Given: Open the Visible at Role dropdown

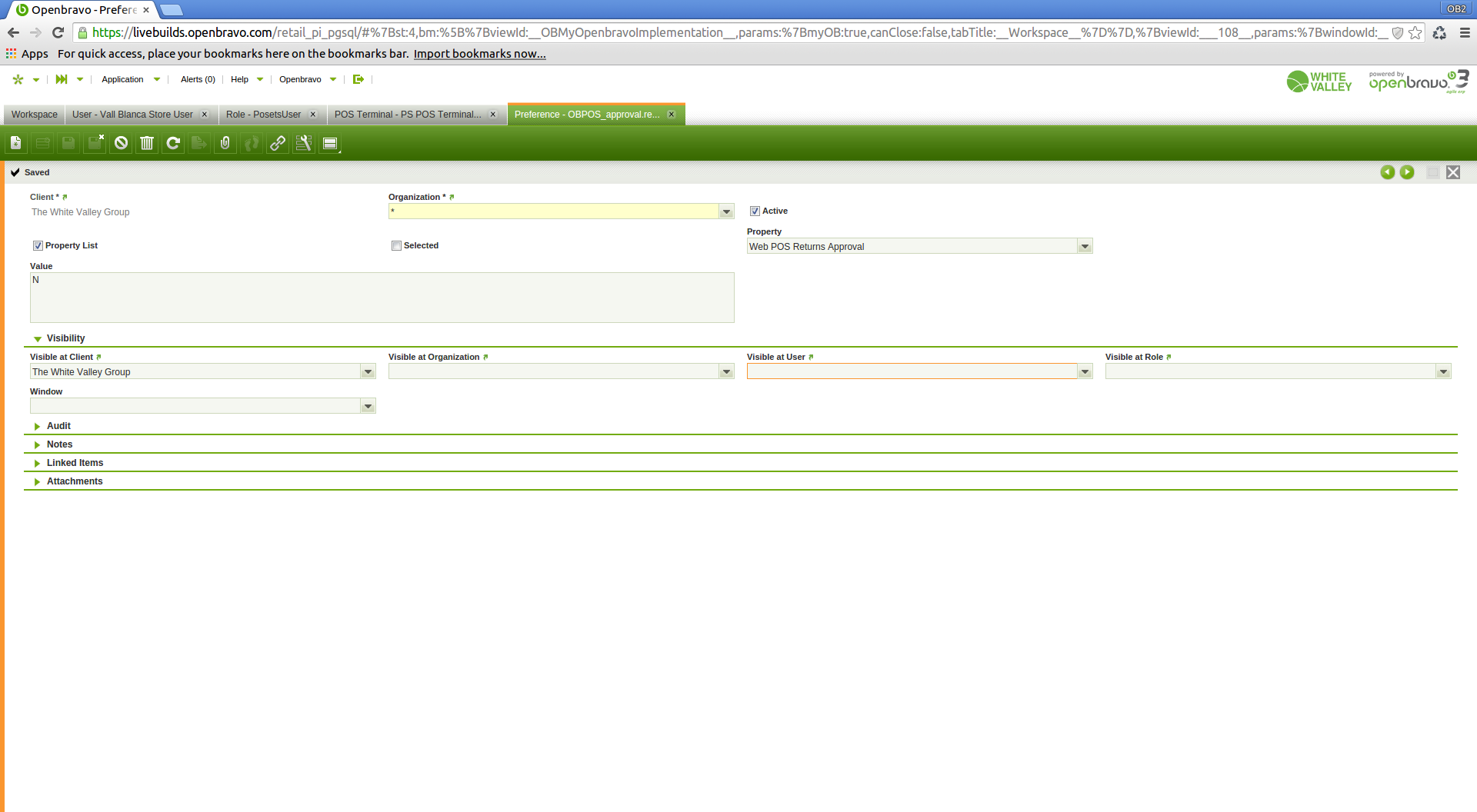Looking at the screenshot, I should point(1443,372).
